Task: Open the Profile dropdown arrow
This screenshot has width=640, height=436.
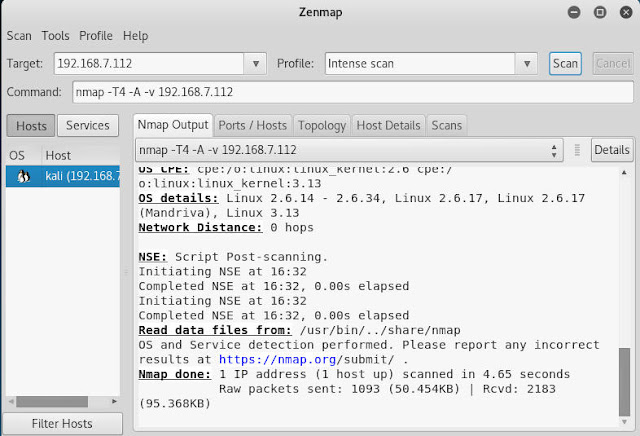Action: (527, 64)
